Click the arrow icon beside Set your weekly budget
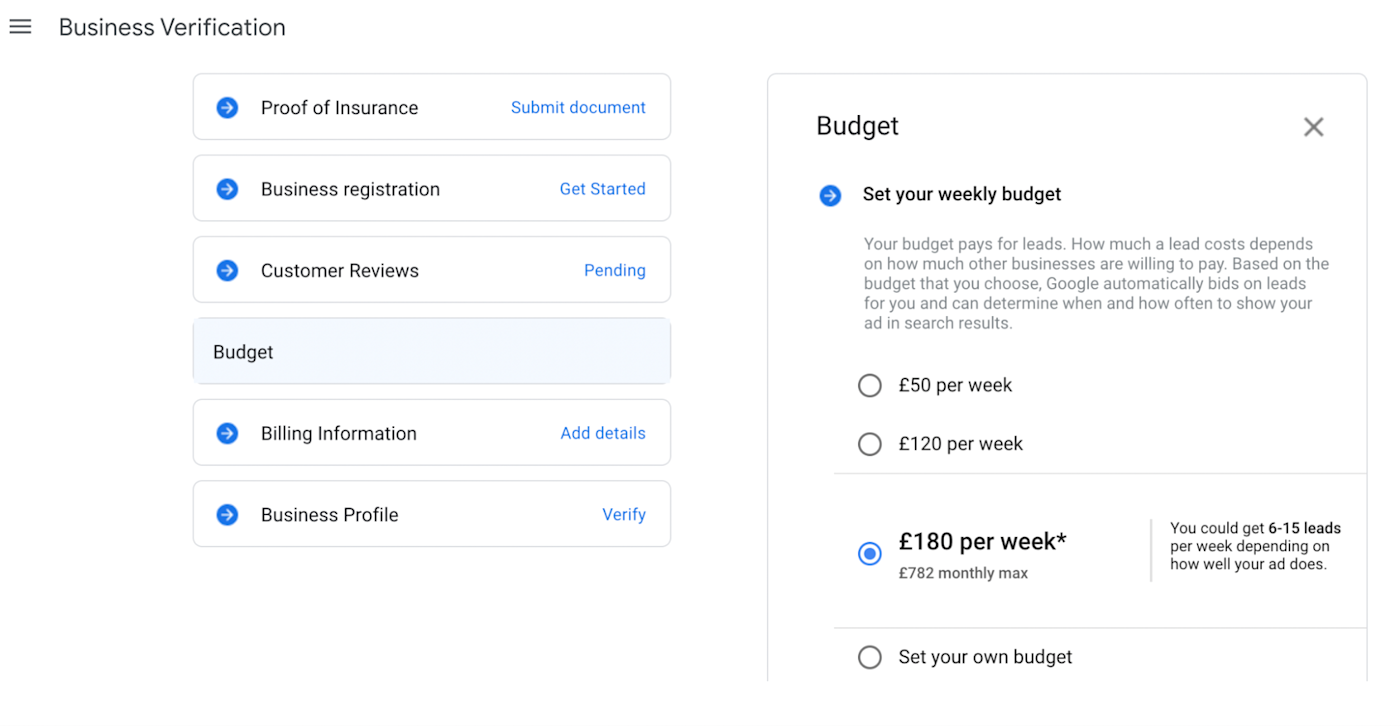Screen dimensions: 1400x726 [830, 195]
